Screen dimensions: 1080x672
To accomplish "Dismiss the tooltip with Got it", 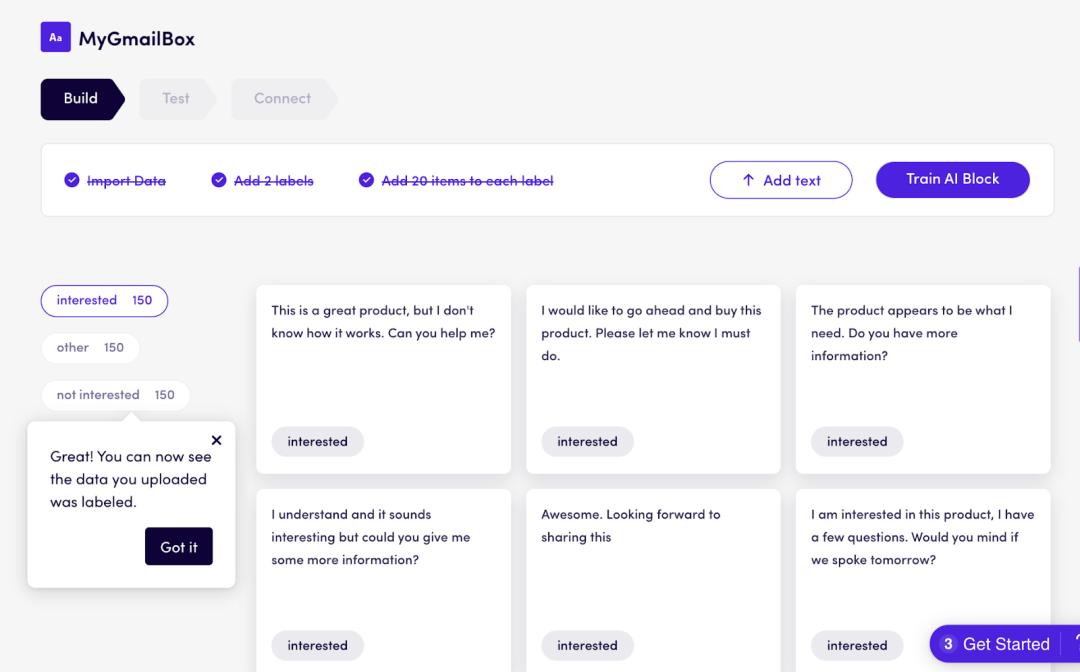I will click(x=179, y=547).
